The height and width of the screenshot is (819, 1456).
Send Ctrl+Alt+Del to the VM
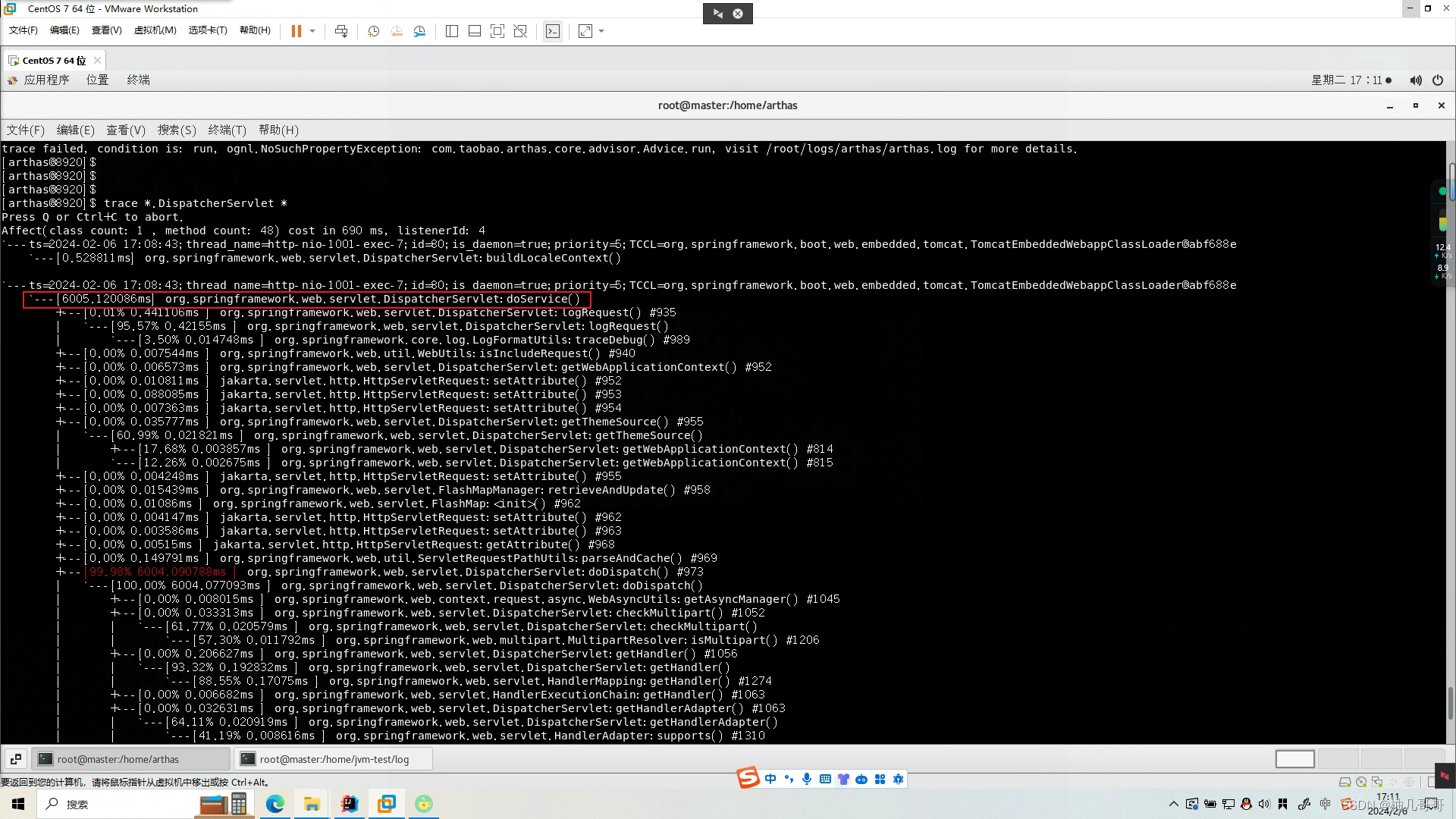point(341,31)
